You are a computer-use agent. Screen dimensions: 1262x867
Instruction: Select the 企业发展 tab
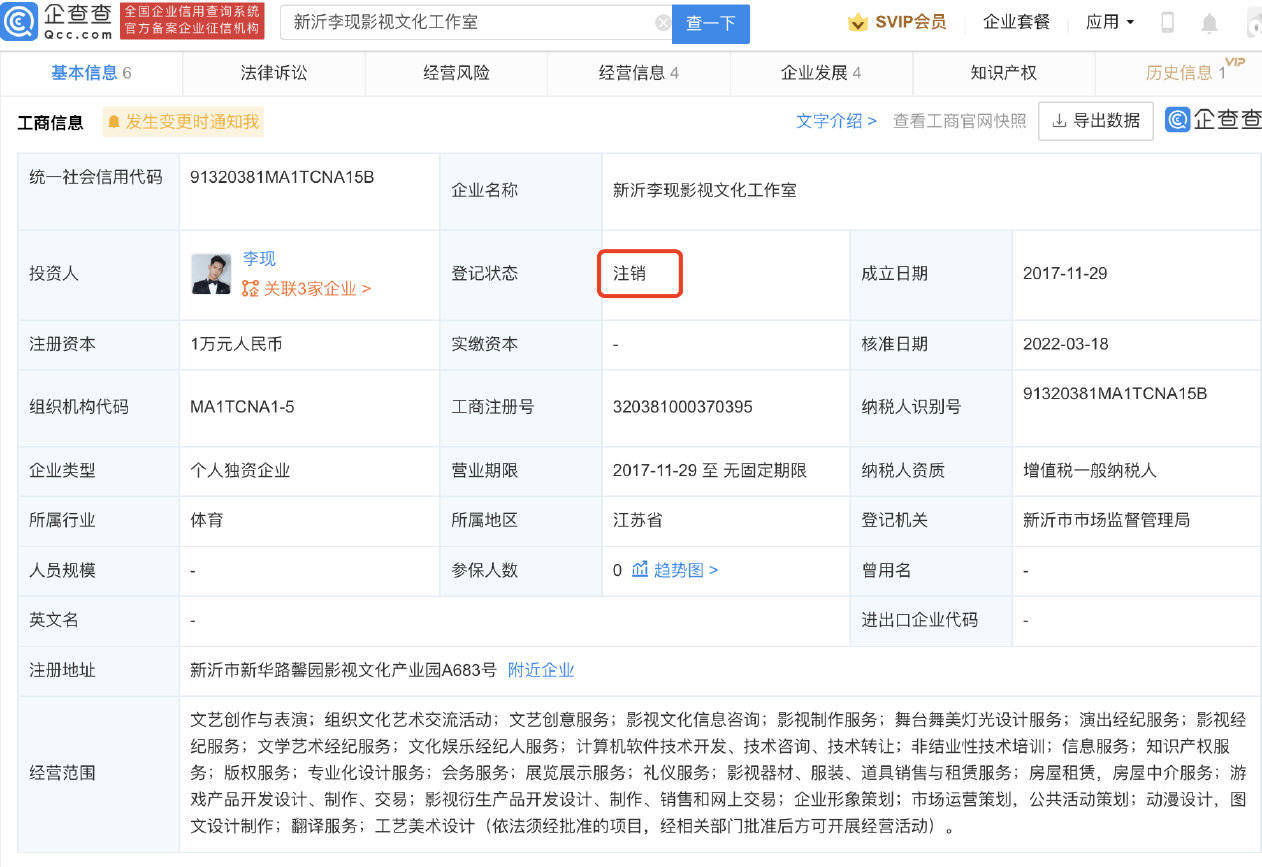(x=821, y=73)
